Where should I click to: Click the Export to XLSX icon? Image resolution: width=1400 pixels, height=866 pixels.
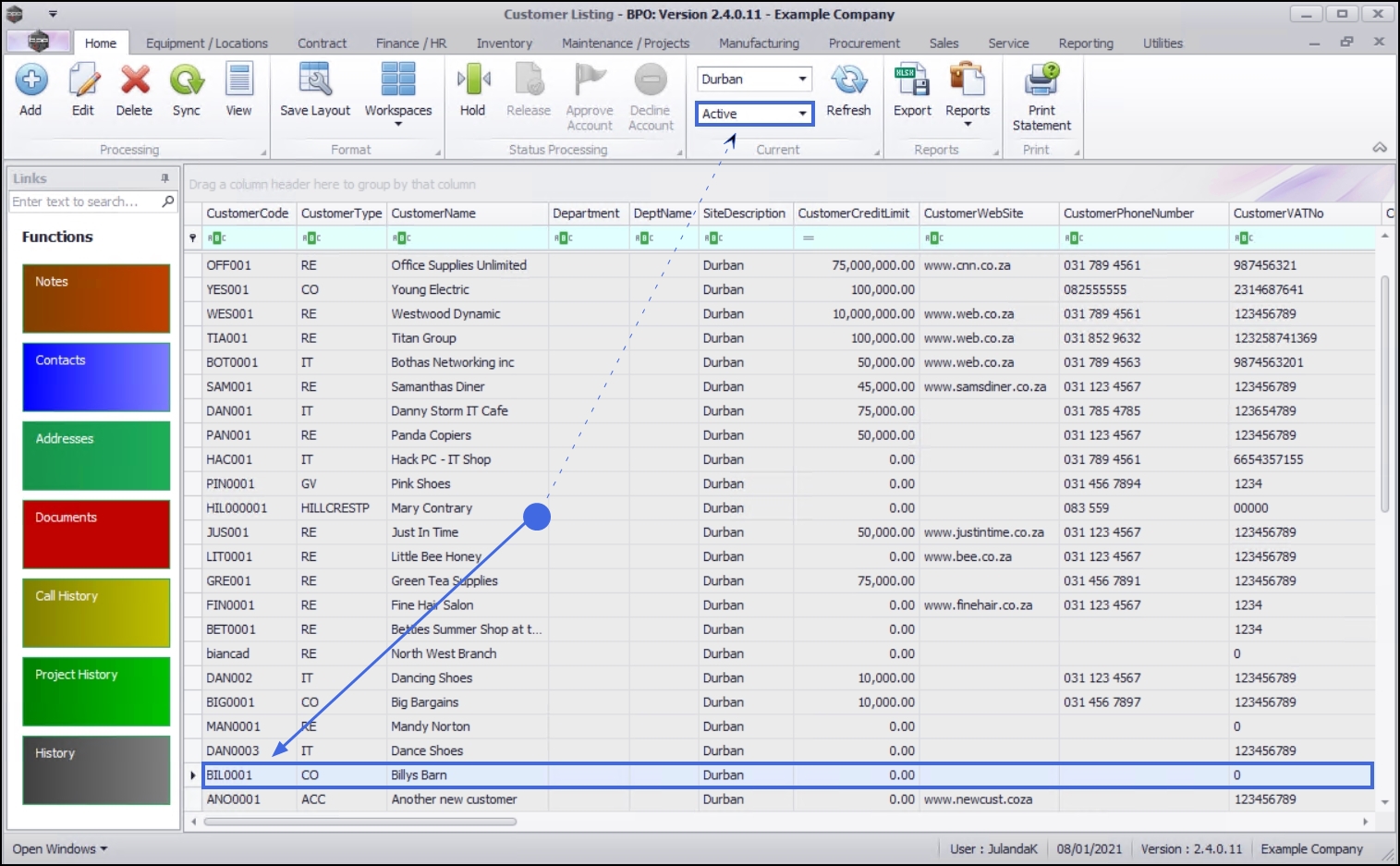tap(912, 80)
